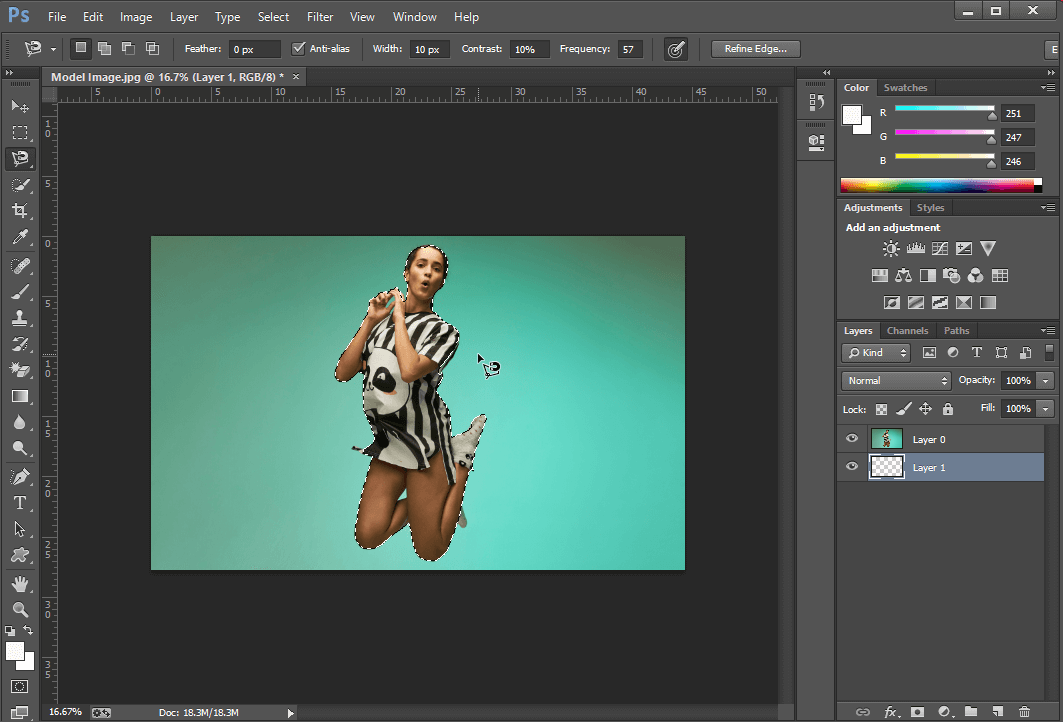
Task: Open the layer Opacity dropdown arrow
Action: (x=1046, y=381)
